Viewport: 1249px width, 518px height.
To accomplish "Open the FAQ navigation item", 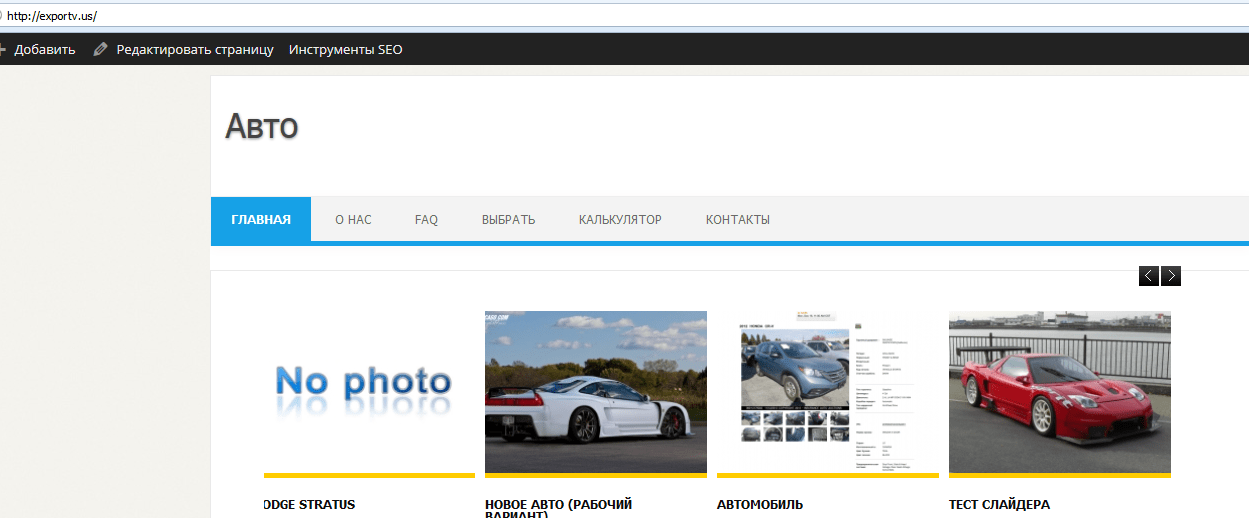I will point(426,219).
